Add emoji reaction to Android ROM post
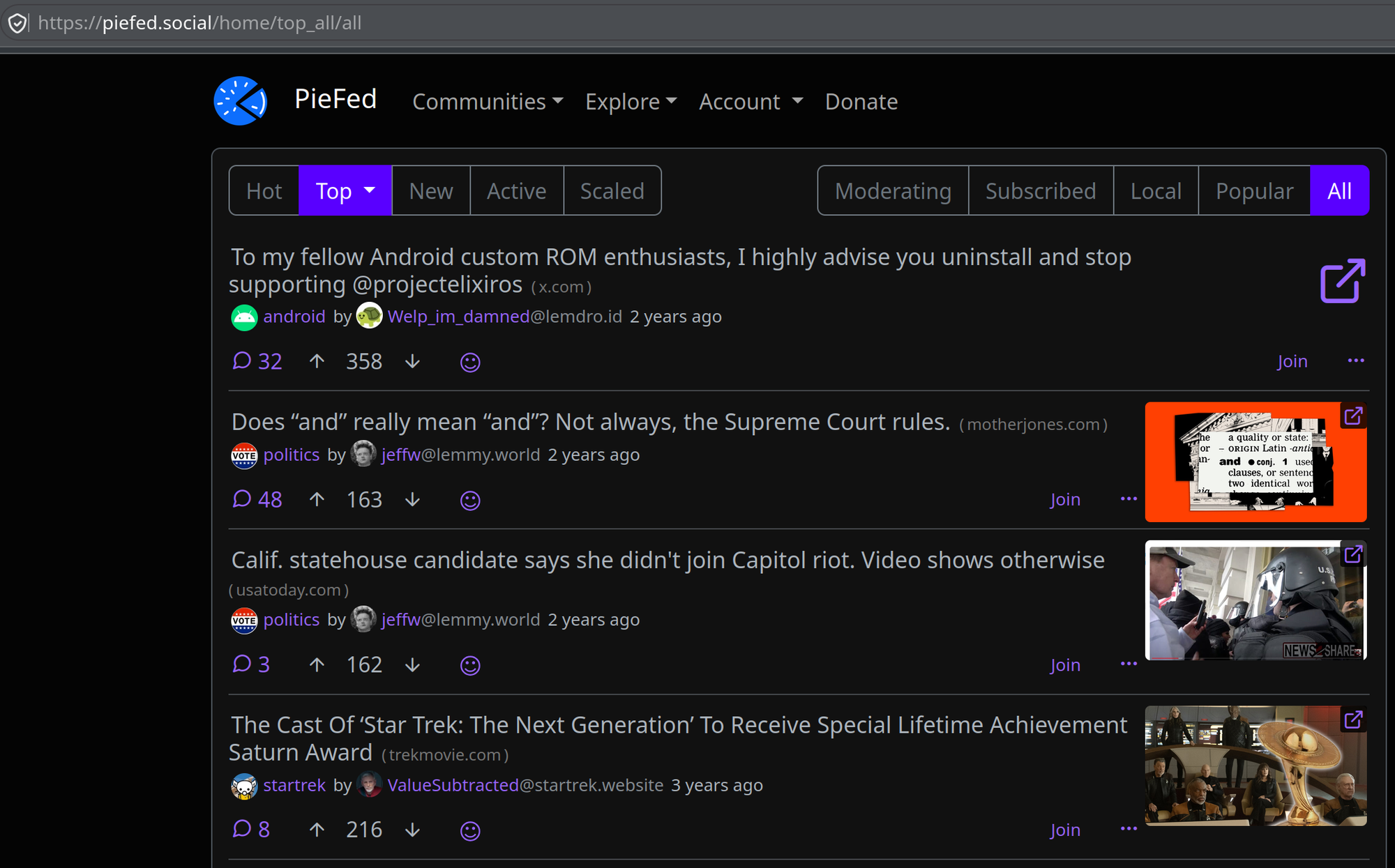The image size is (1395, 868). click(x=470, y=362)
